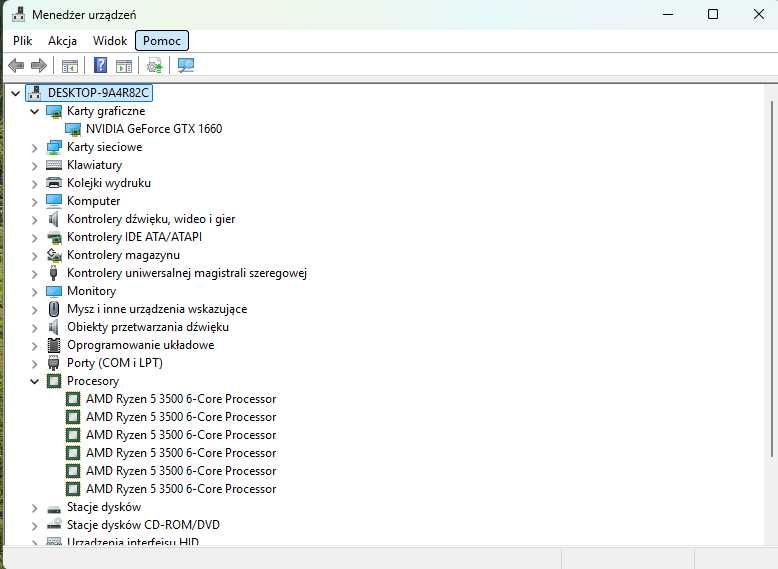Click the Stacje dysków CD-ROM/DVD icon

pos(54,525)
